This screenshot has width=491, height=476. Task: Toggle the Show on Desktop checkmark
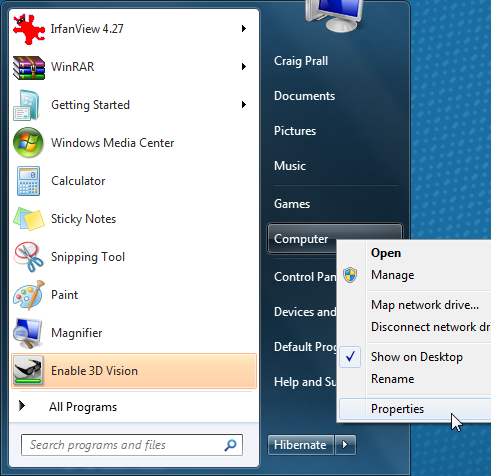click(350, 357)
